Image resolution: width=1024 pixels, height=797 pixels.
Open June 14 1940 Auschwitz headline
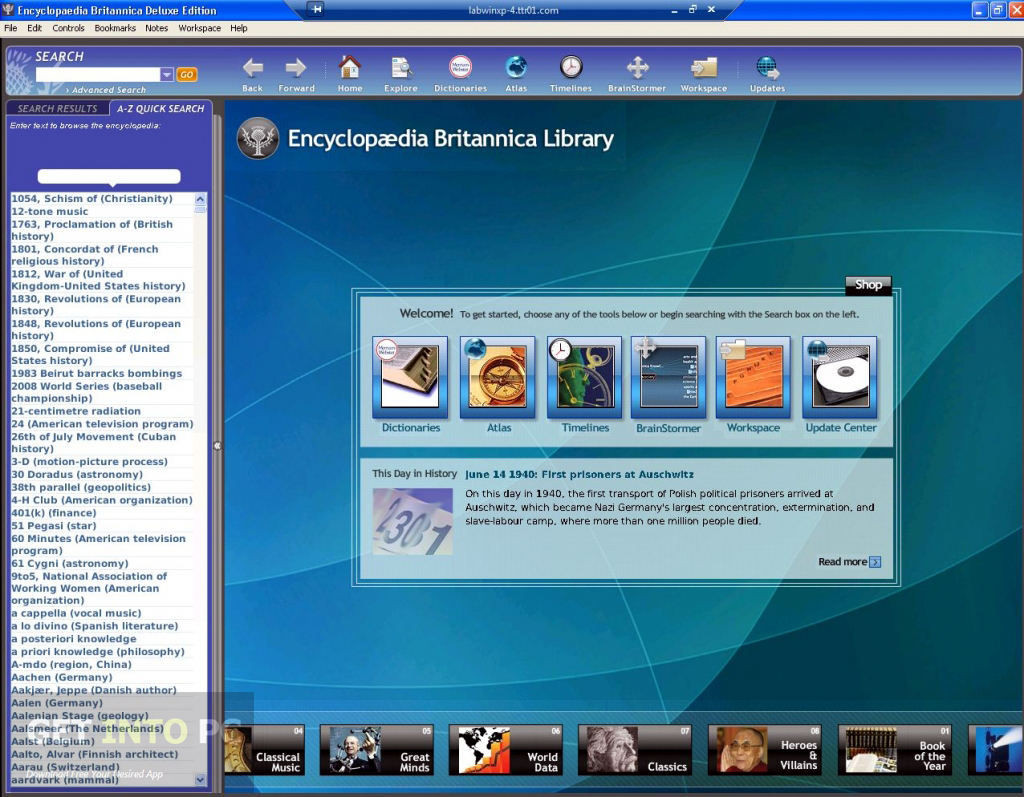tap(579, 474)
